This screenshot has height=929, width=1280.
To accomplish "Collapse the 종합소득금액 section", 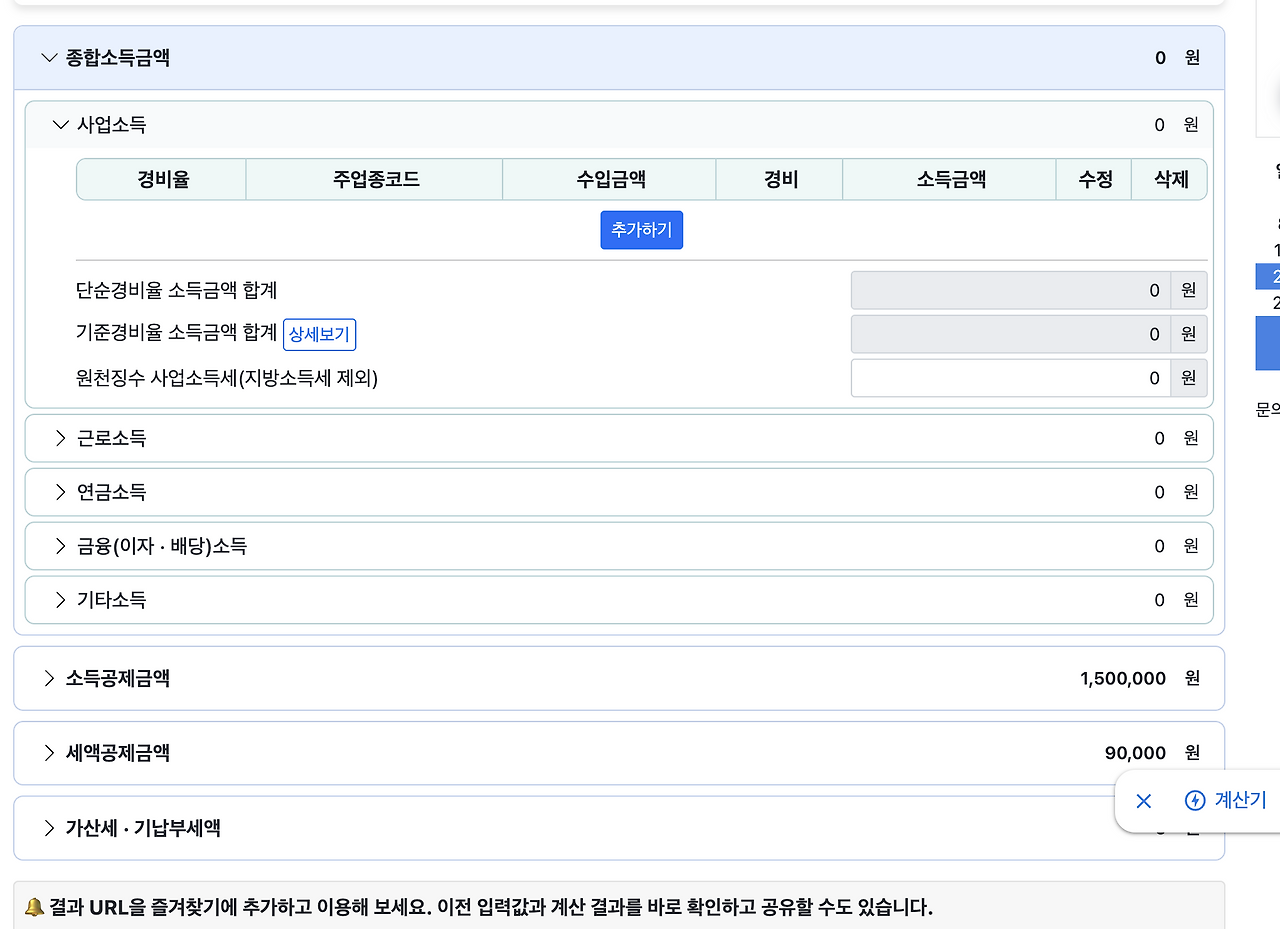I will [x=48, y=58].
